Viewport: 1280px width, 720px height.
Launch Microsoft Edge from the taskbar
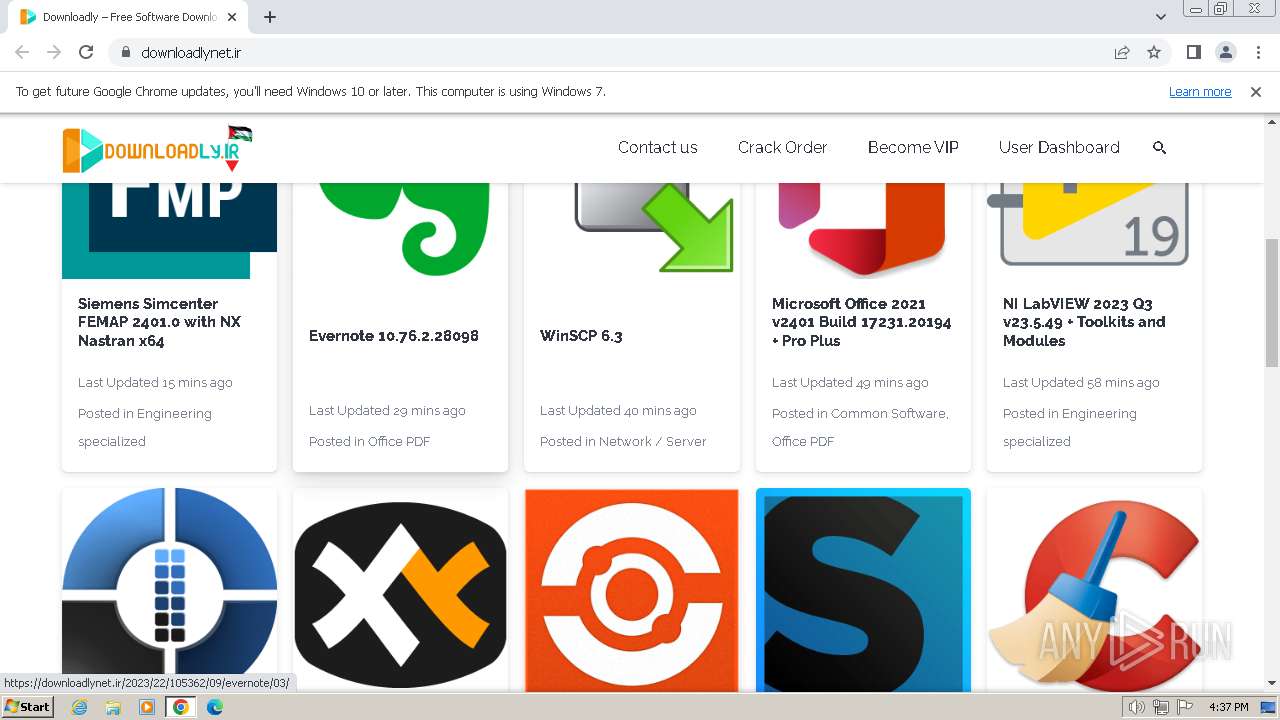tap(215, 707)
